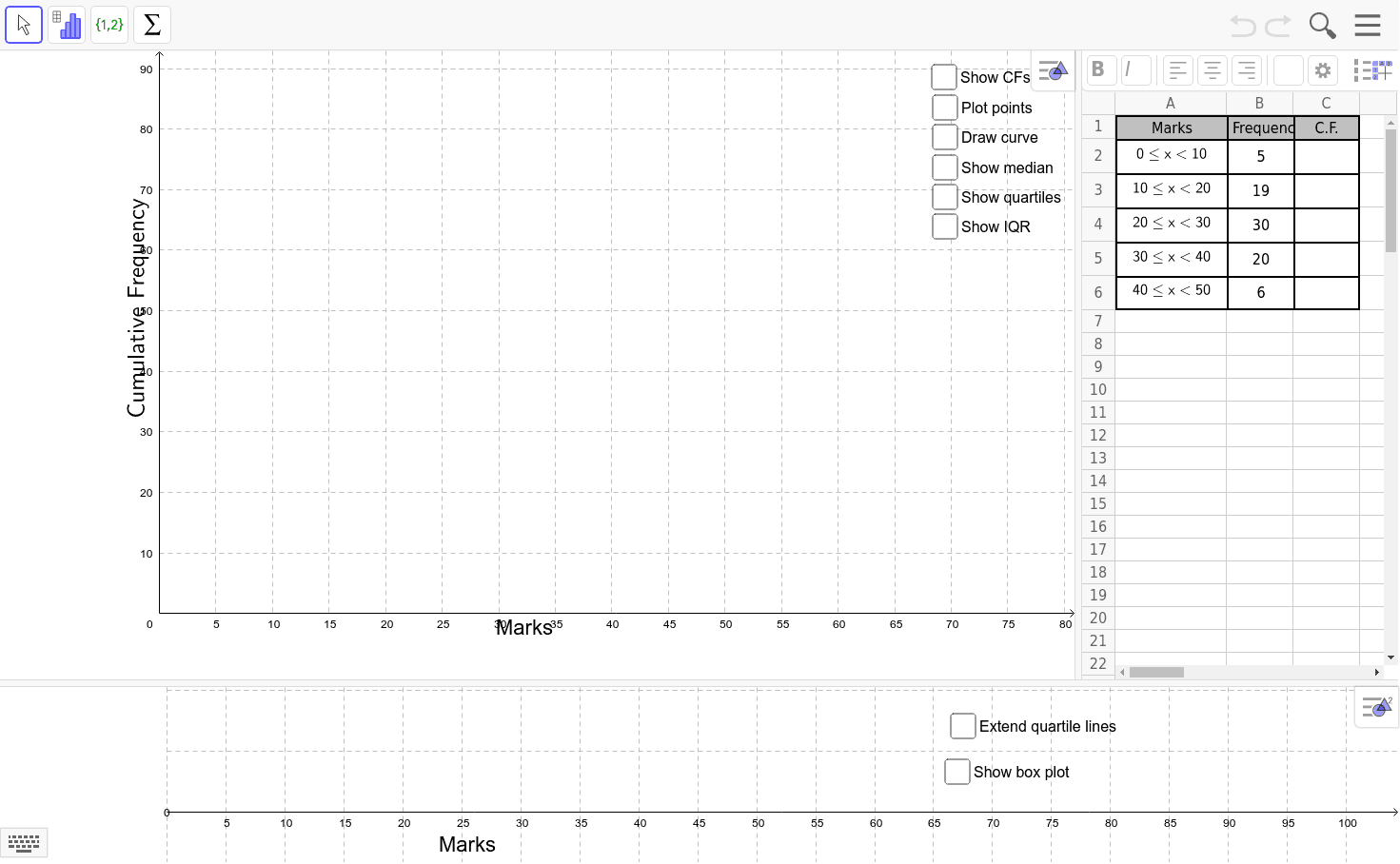The image size is (1400, 864).
Task: Select spreadsheet column B header
Action: coord(1260,103)
